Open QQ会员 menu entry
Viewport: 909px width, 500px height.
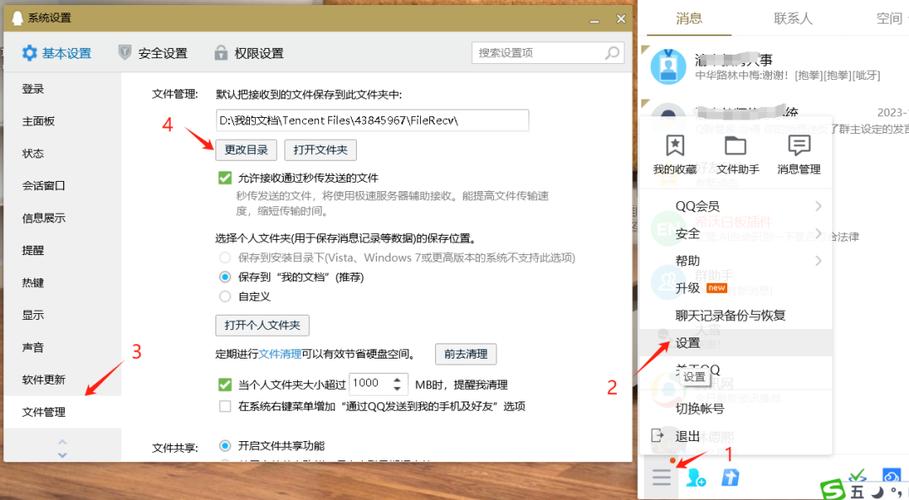pos(735,206)
